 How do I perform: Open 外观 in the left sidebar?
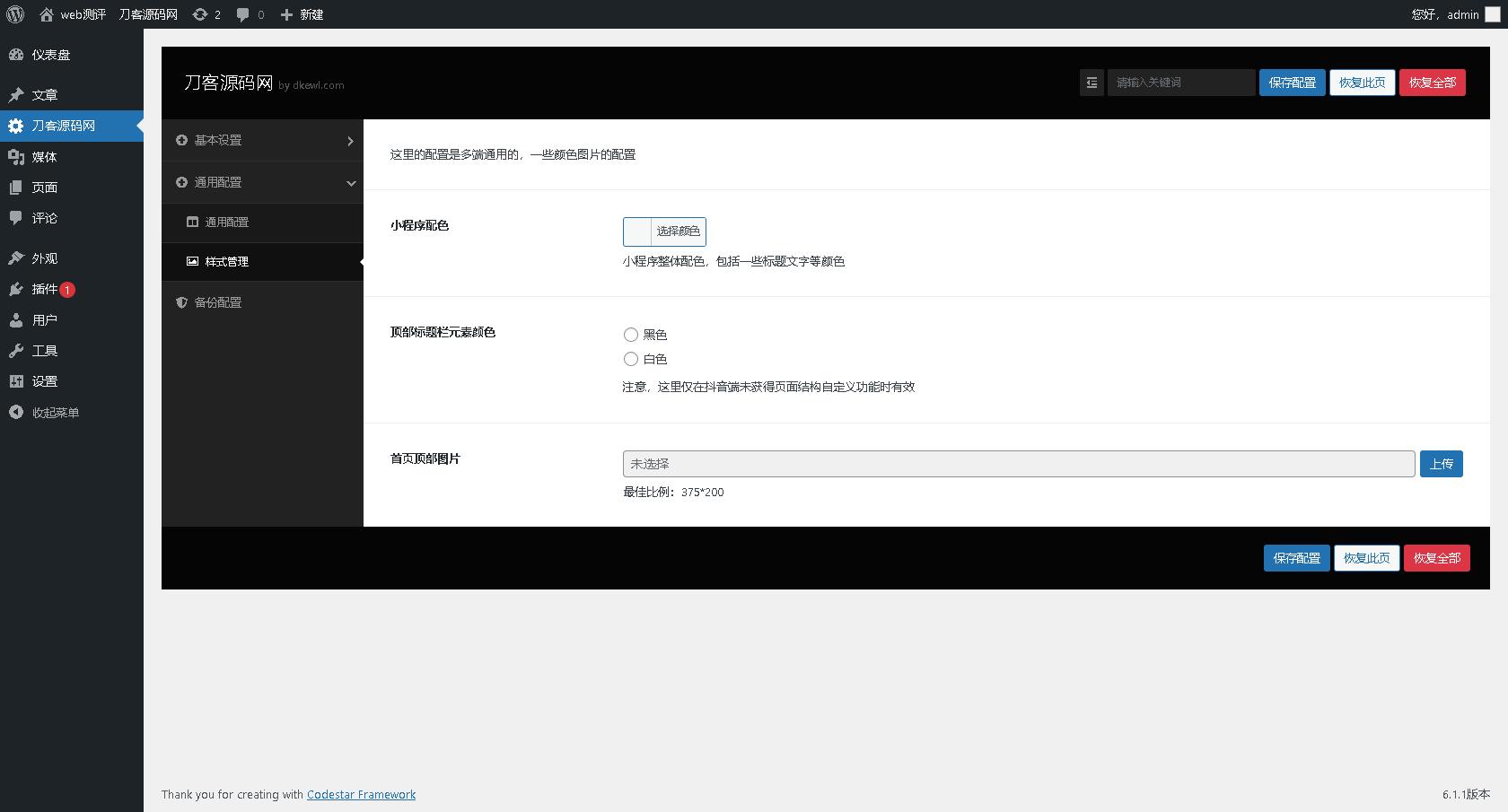(x=41, y=258)
